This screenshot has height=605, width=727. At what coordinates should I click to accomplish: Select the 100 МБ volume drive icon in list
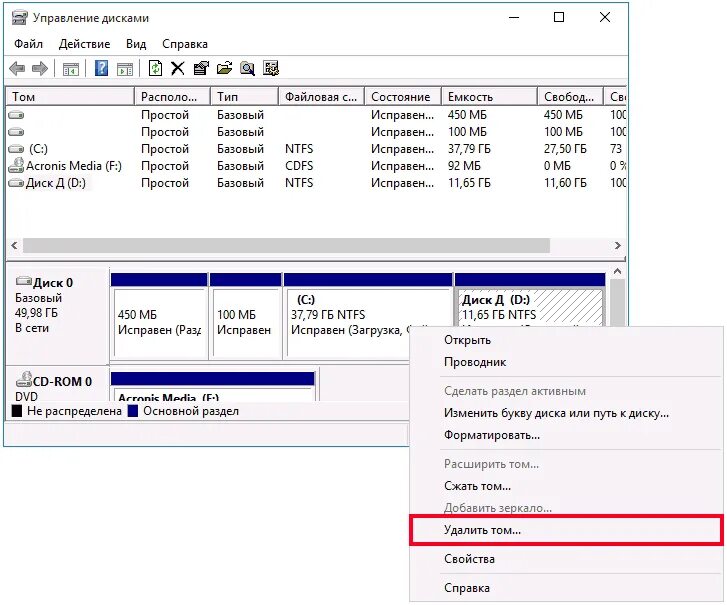coord(16,132)
